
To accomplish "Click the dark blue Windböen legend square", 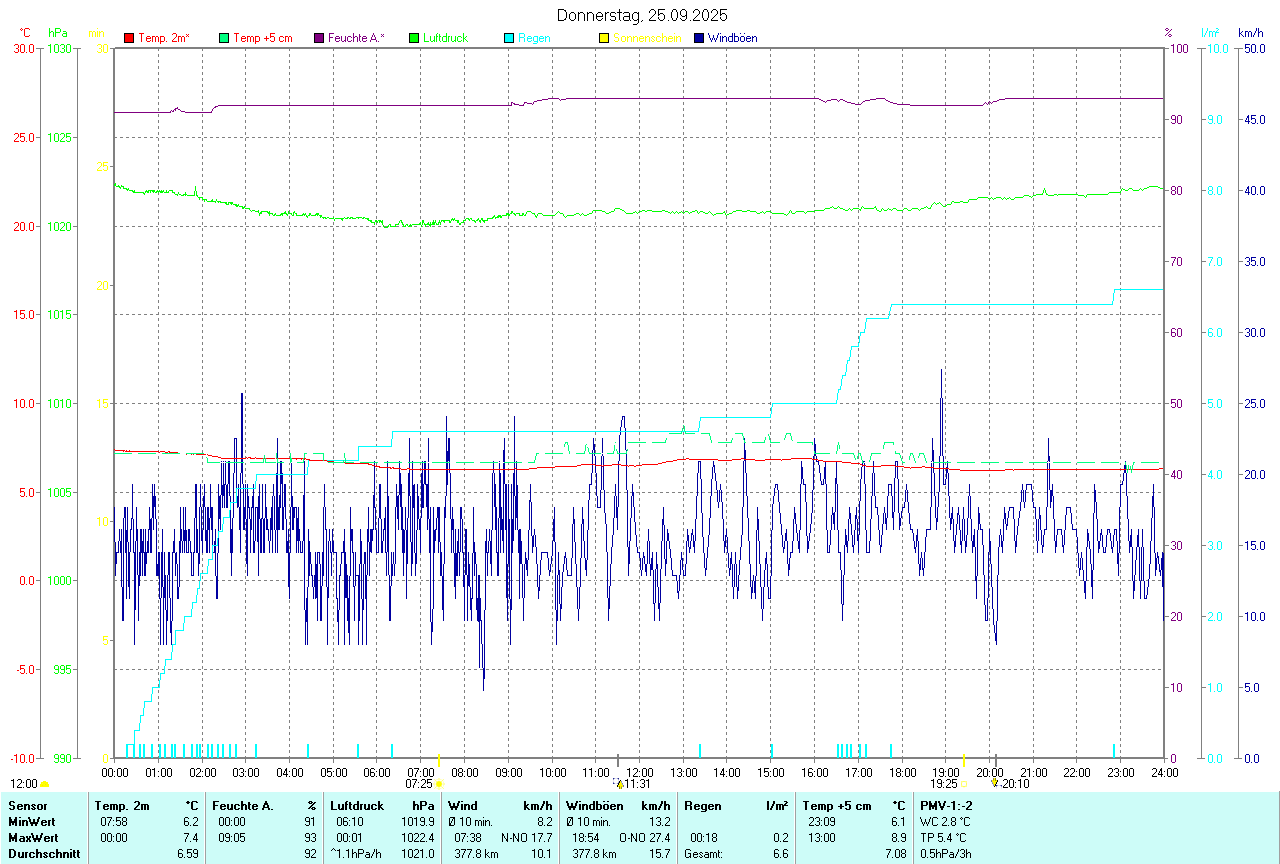I will [699, 38].
